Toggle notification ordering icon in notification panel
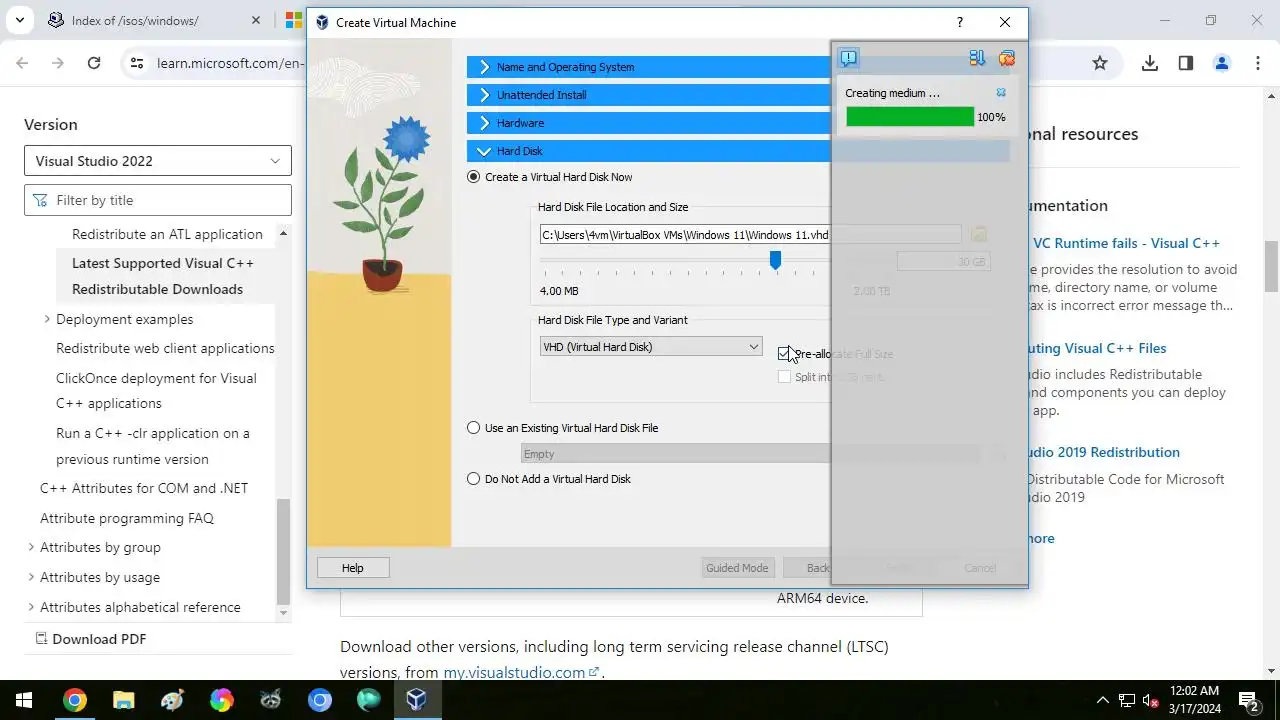 (x=977, y=58)
